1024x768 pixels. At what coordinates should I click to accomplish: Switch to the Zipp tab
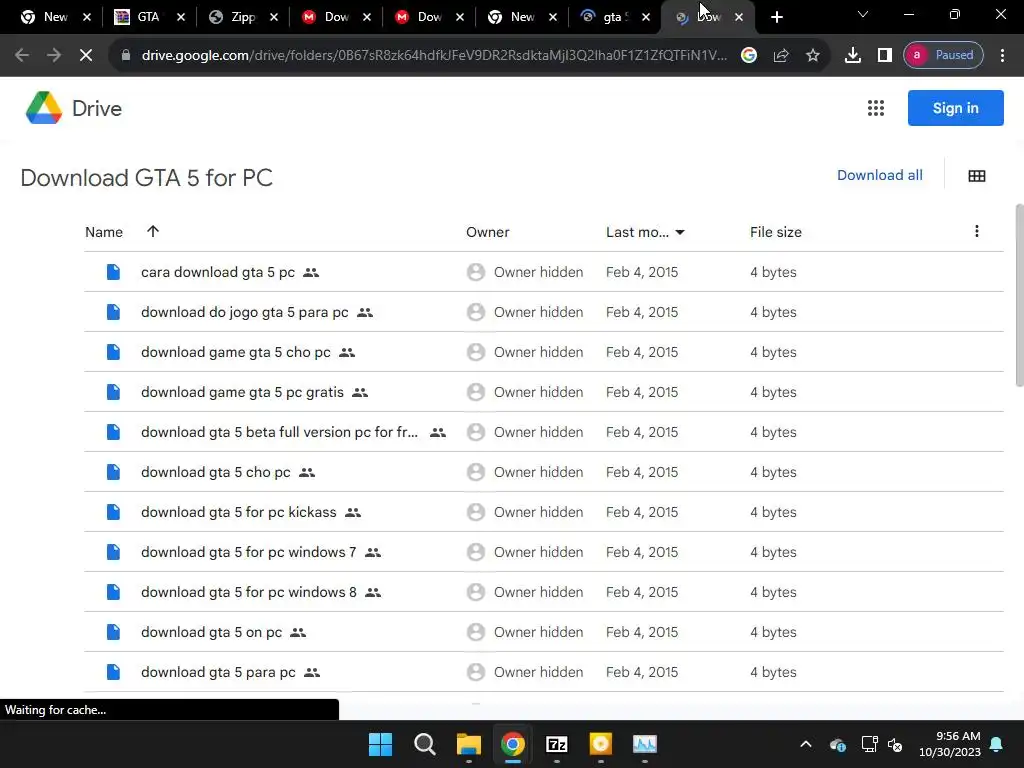244,17
